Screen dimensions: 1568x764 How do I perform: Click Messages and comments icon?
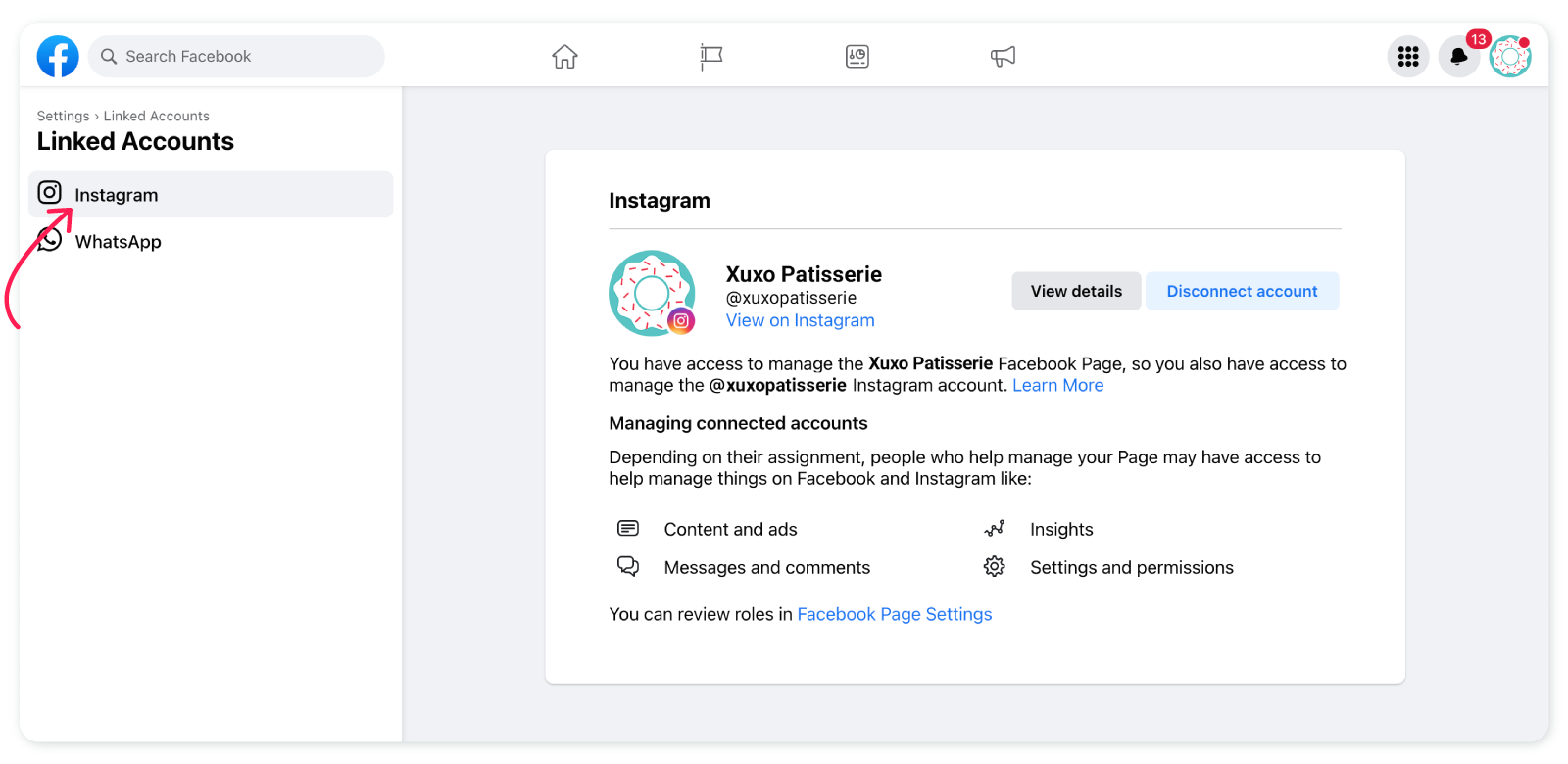click(628, 566)
